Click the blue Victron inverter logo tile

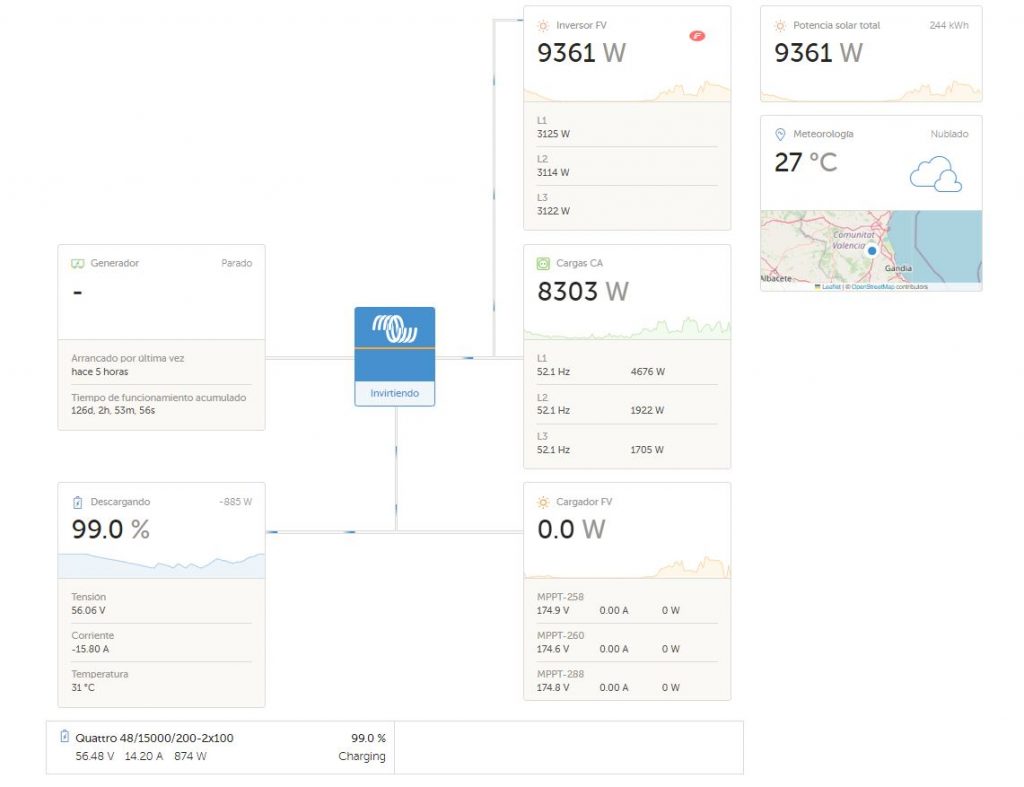pyautogui.click(x=395, y=328)
